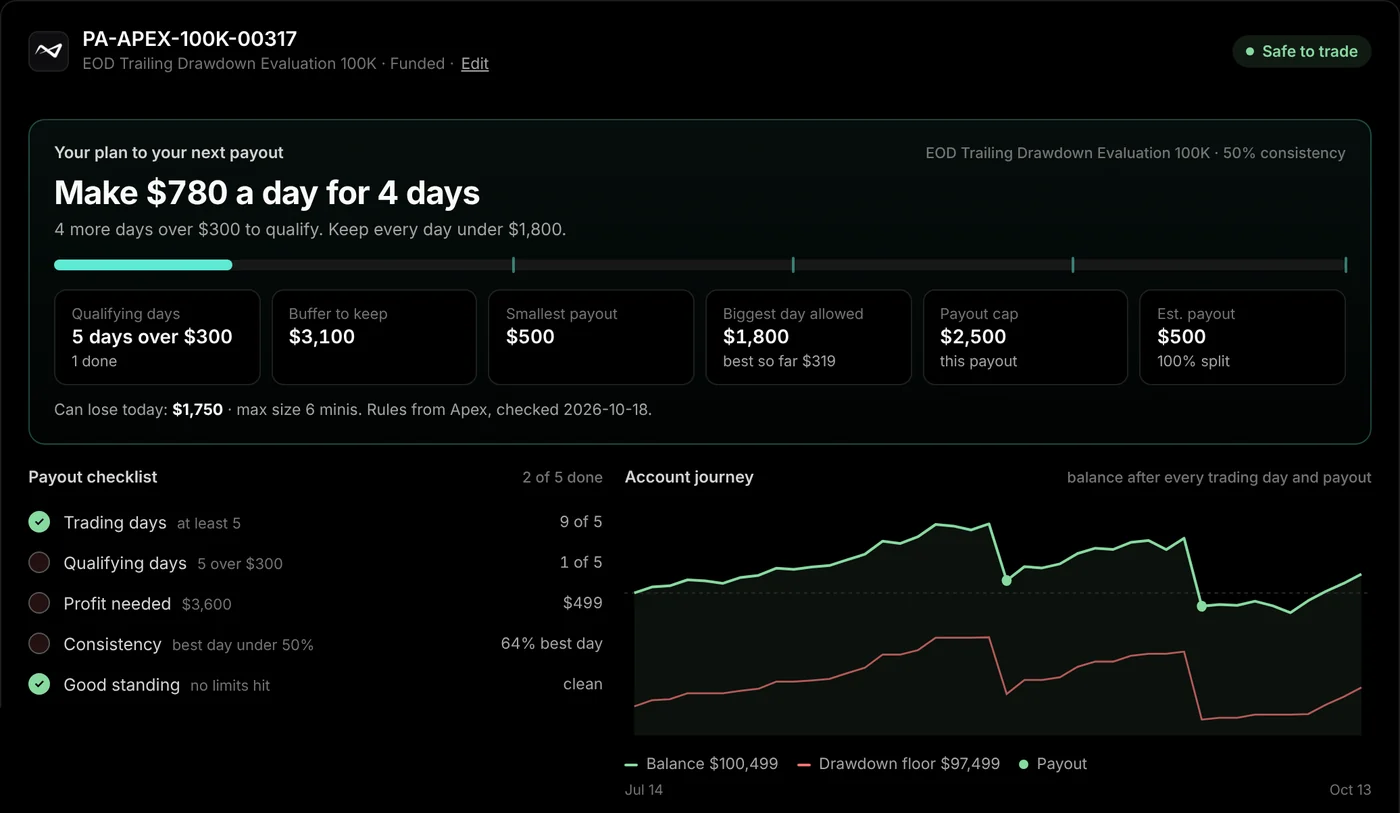Toggle the Trading days checklist checkmark
1400x813 pixels.
(39, 522)
